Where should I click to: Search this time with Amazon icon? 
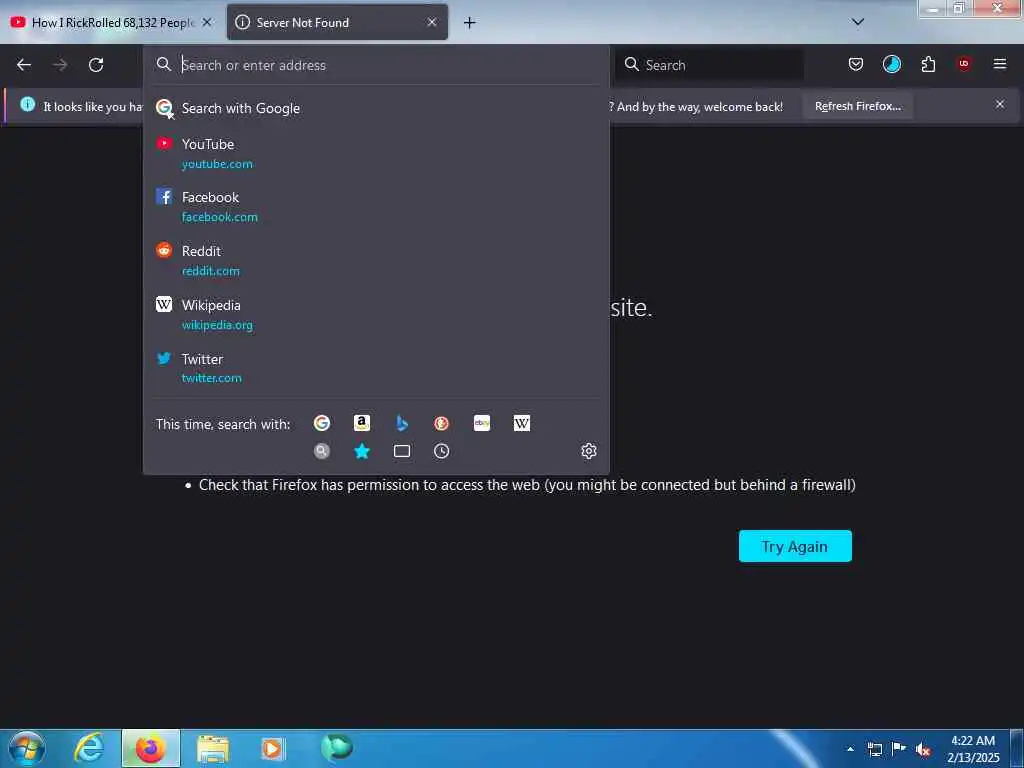click(x=362, y=423)
